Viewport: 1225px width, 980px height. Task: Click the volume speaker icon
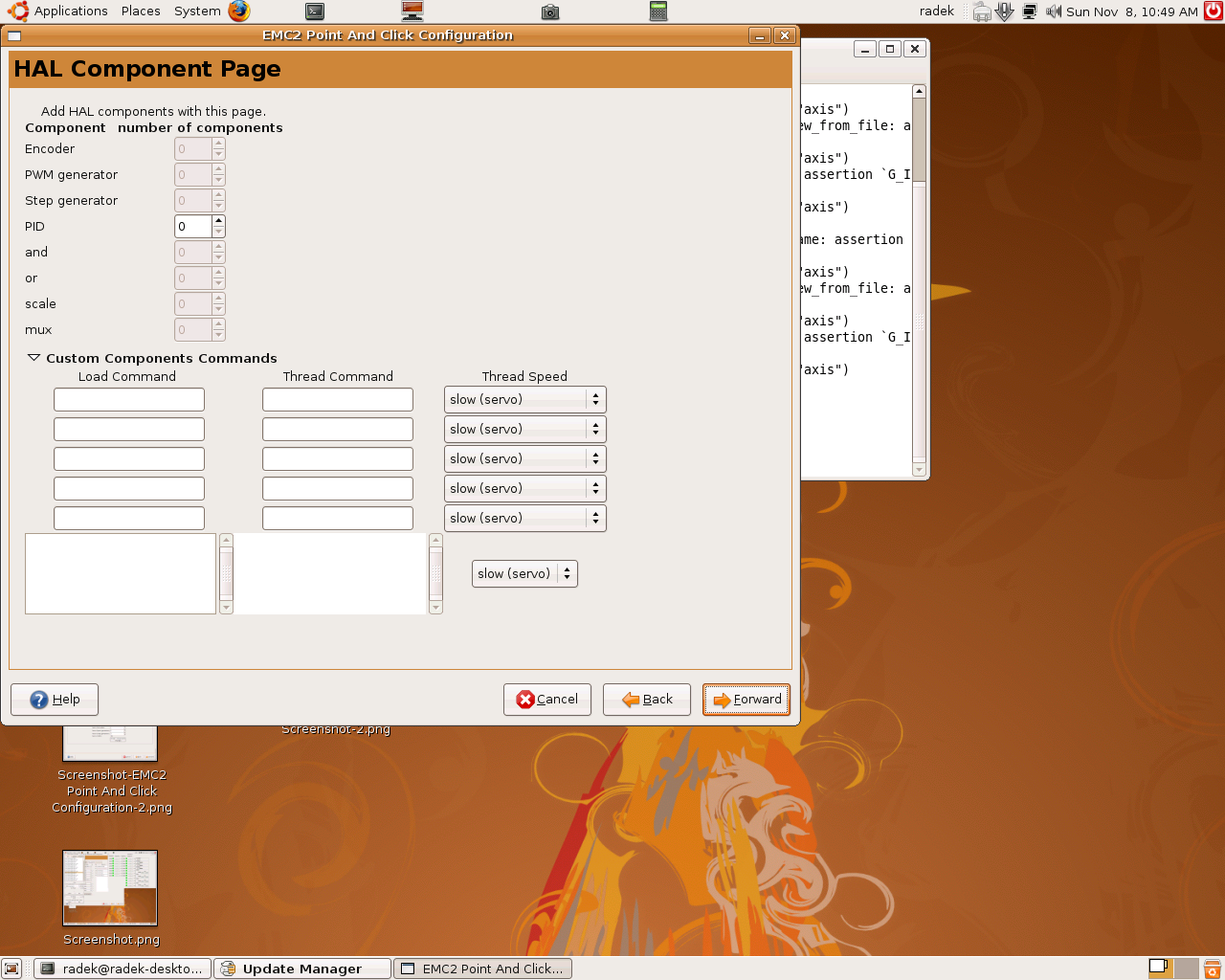click(1054, 11)
